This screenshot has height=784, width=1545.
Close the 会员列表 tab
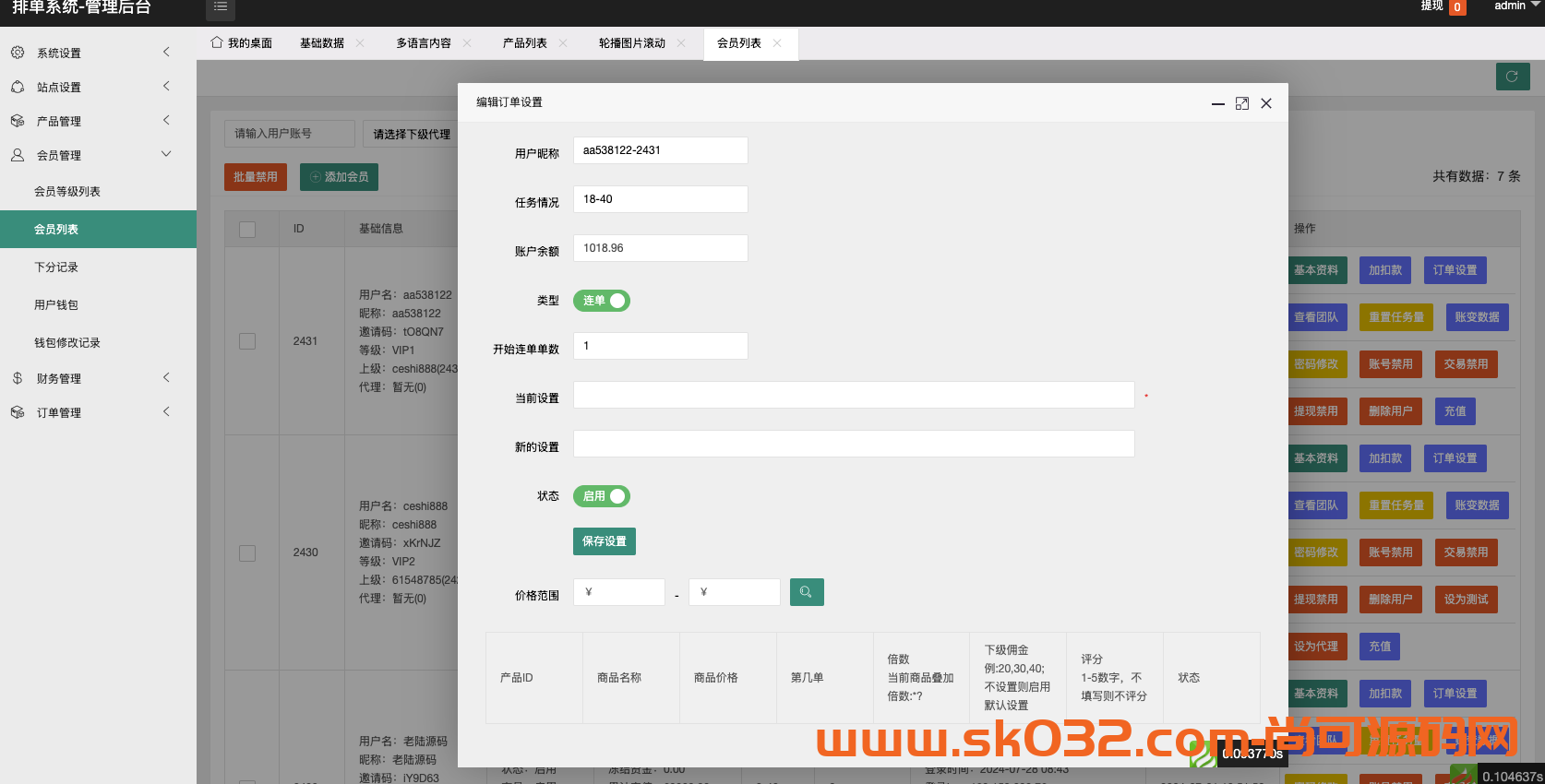pos(777,43)
